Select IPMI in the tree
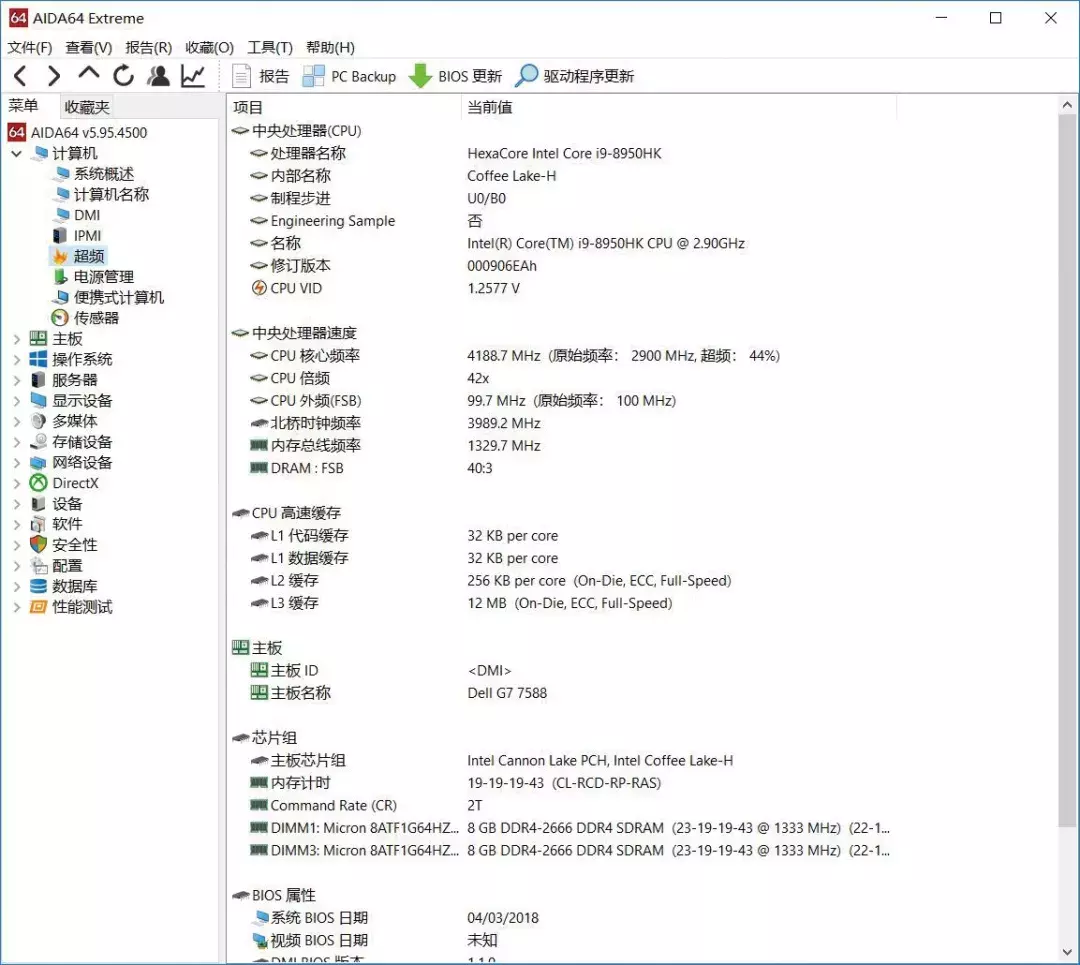Image resolution: width=1080 pixels, height=965 pixels. [x=87, y=236]
